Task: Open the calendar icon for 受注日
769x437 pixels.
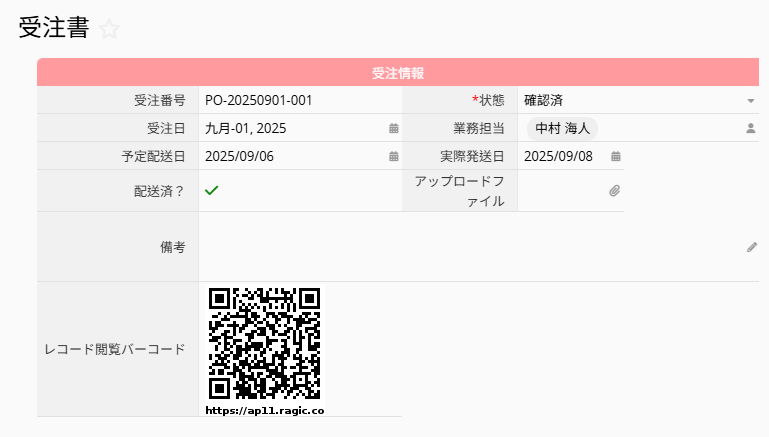Action: tap(393, 128)
